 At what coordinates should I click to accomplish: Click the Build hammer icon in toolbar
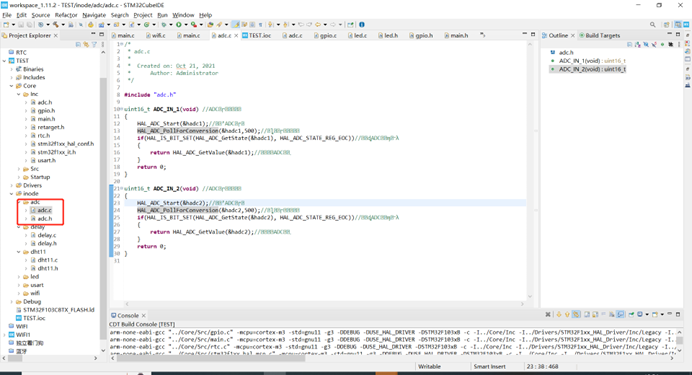pyautogui.click(x=55, y=24)
